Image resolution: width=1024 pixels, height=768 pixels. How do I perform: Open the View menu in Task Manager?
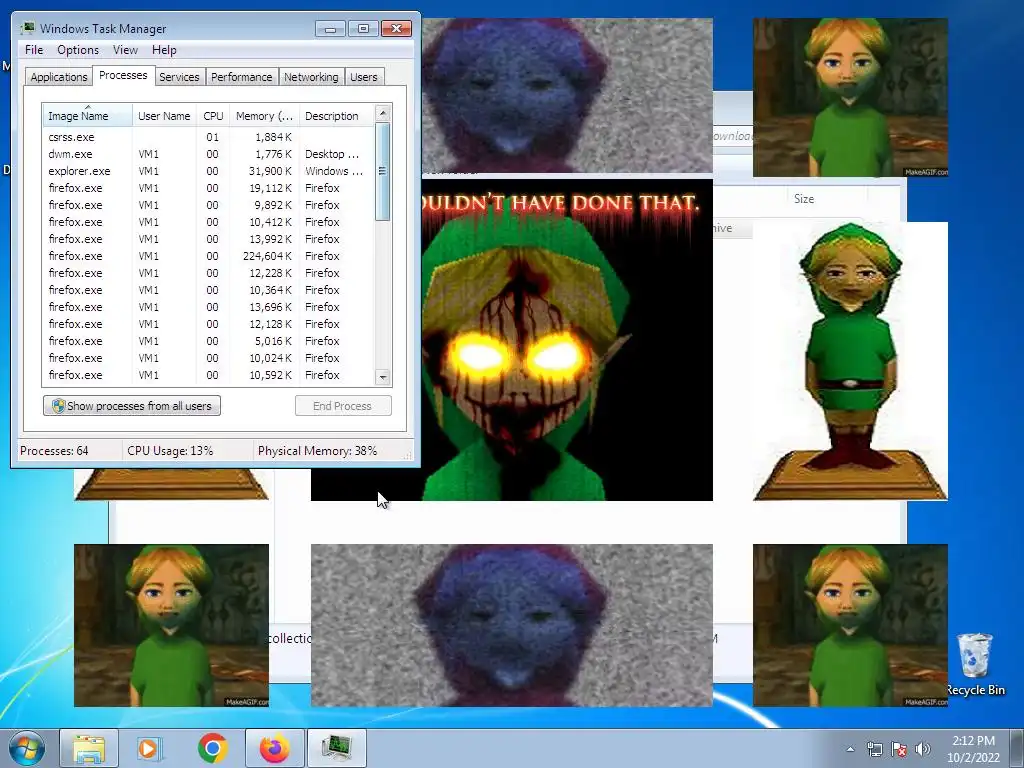click(x=125, y=50)
